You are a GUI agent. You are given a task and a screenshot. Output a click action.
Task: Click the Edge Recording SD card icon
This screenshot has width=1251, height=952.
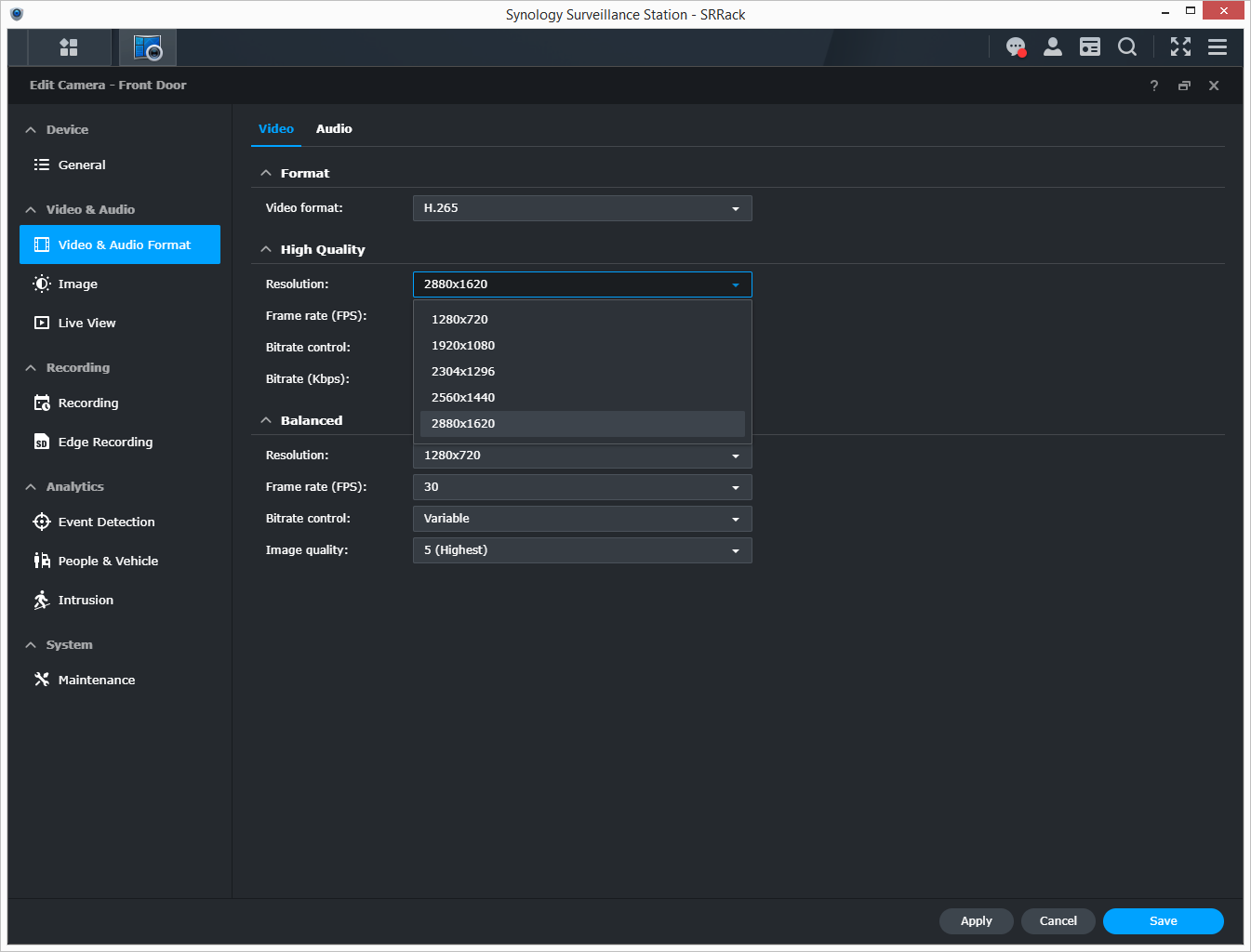[x=42, y=442]
